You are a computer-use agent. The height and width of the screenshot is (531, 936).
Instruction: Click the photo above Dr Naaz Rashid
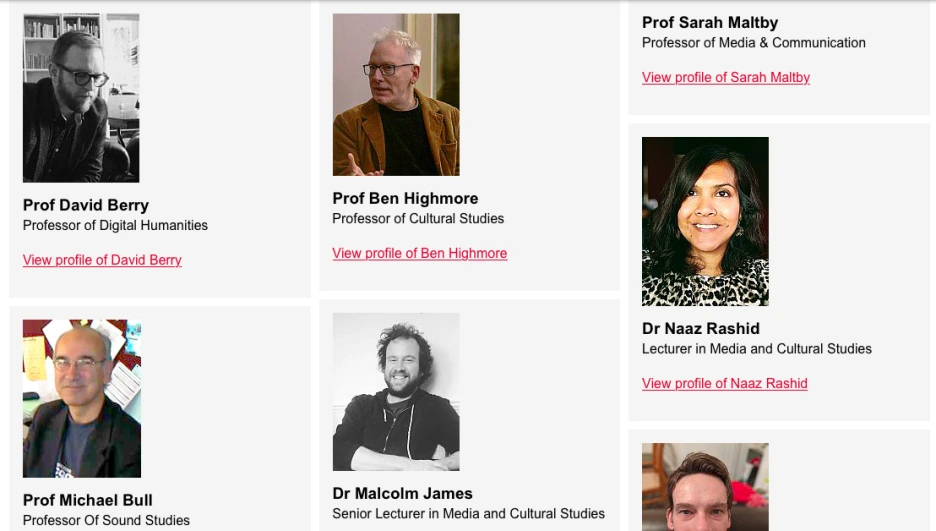pos(705,221)
